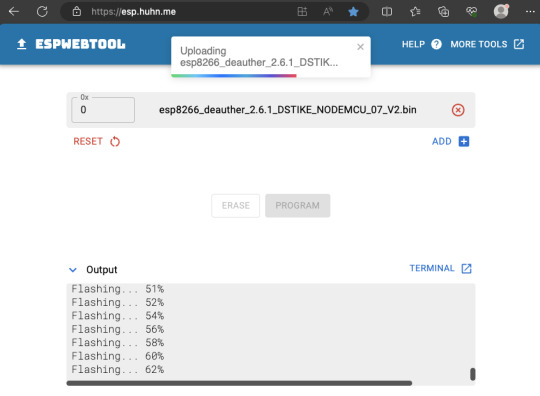This screenshot has width=540, height=396.
Task: Open browser essentials heart icon
Action: click(471, 12)
